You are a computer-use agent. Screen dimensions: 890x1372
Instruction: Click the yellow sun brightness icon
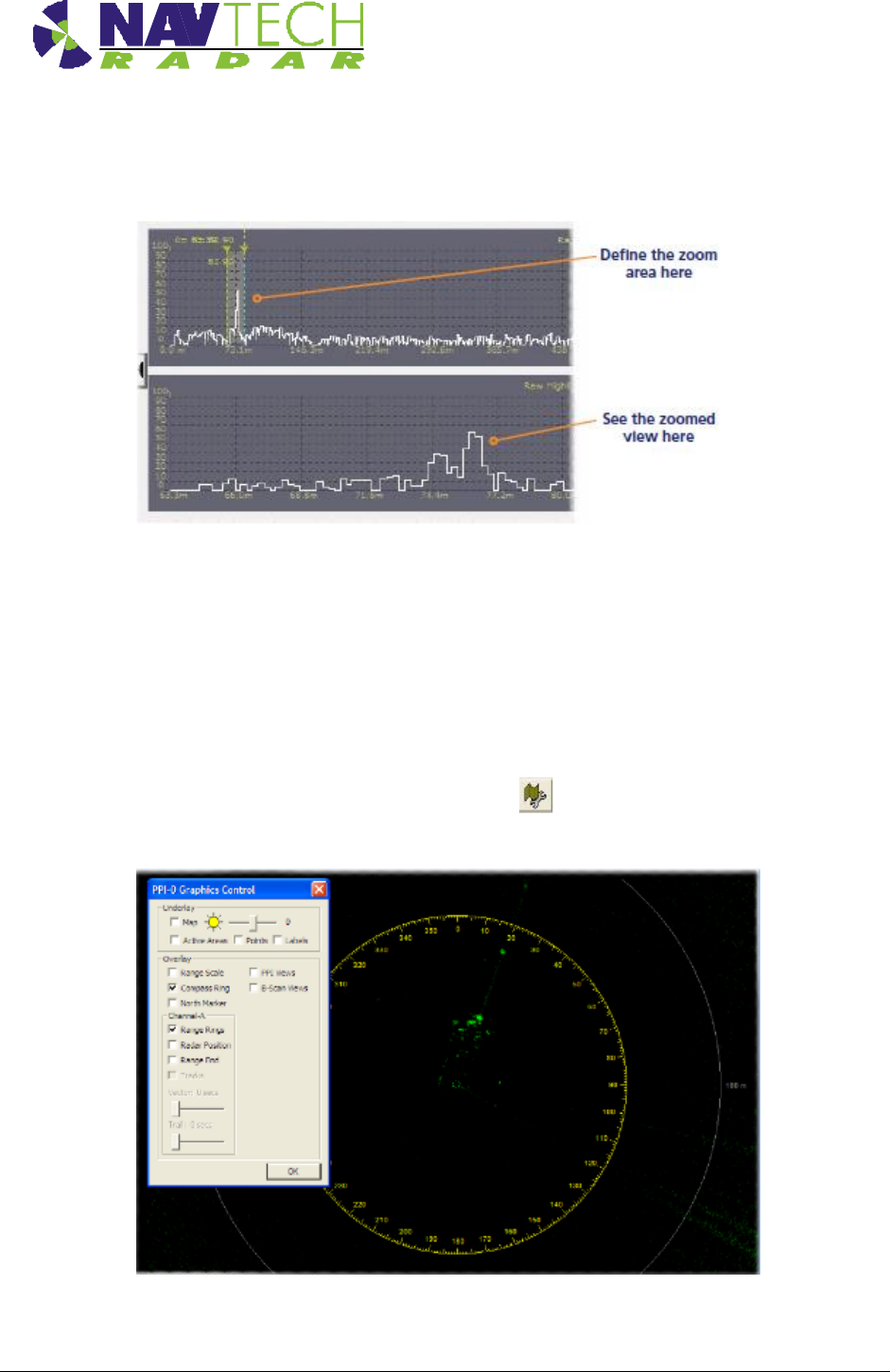pos(214,922)
